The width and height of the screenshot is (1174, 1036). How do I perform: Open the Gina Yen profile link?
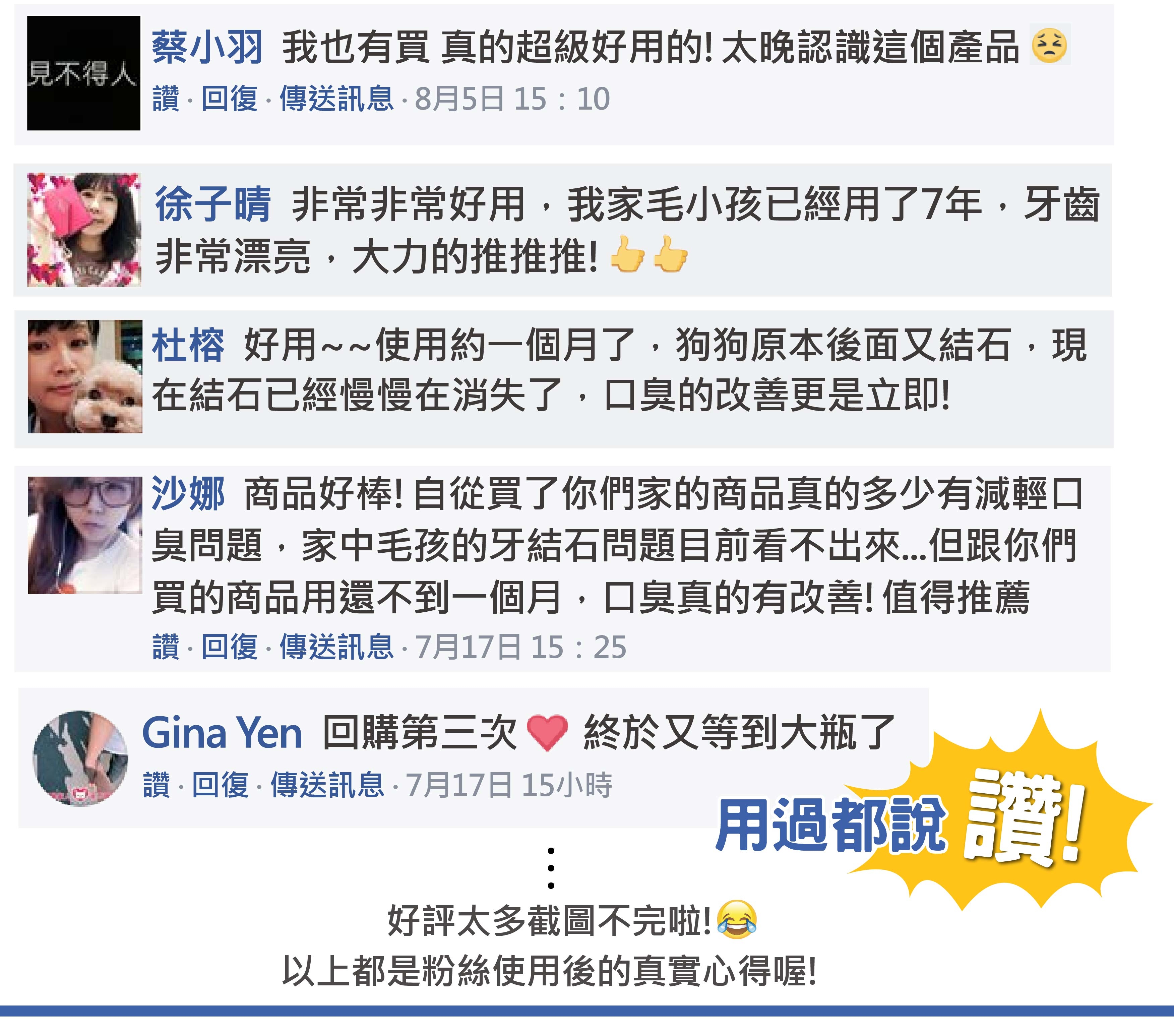(x=222, y=733)
